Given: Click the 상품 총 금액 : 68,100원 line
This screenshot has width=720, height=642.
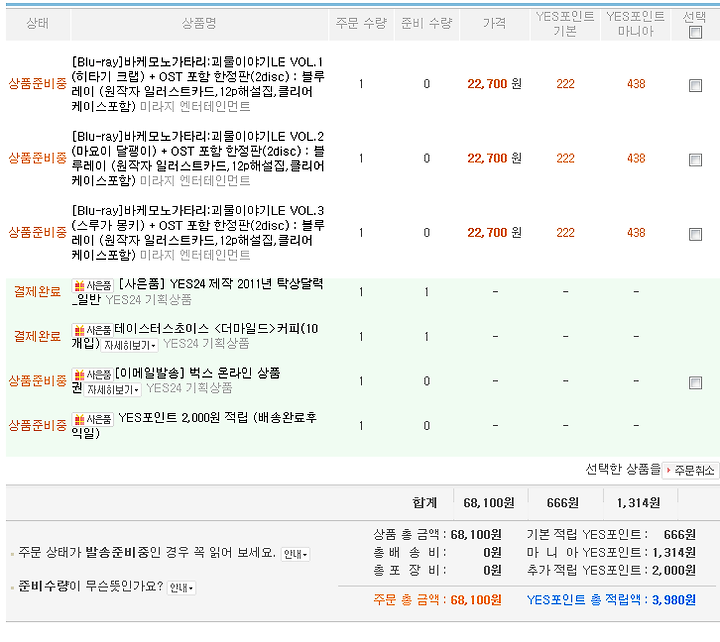Looking at the screenshot, I should [437, 535].
